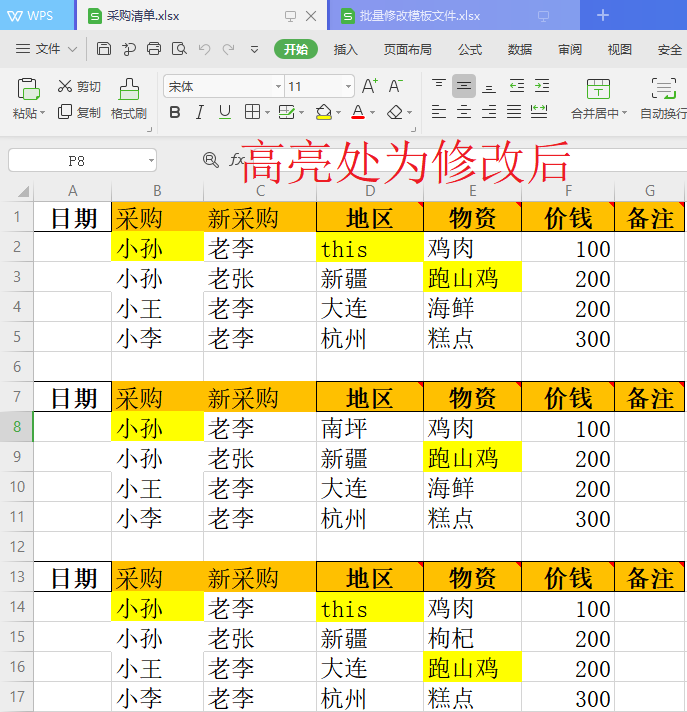Image resolution: width=687 pixels, height=712 pixels.
Task: Toggle middle vertical alignment
Action: coord(464,86)
